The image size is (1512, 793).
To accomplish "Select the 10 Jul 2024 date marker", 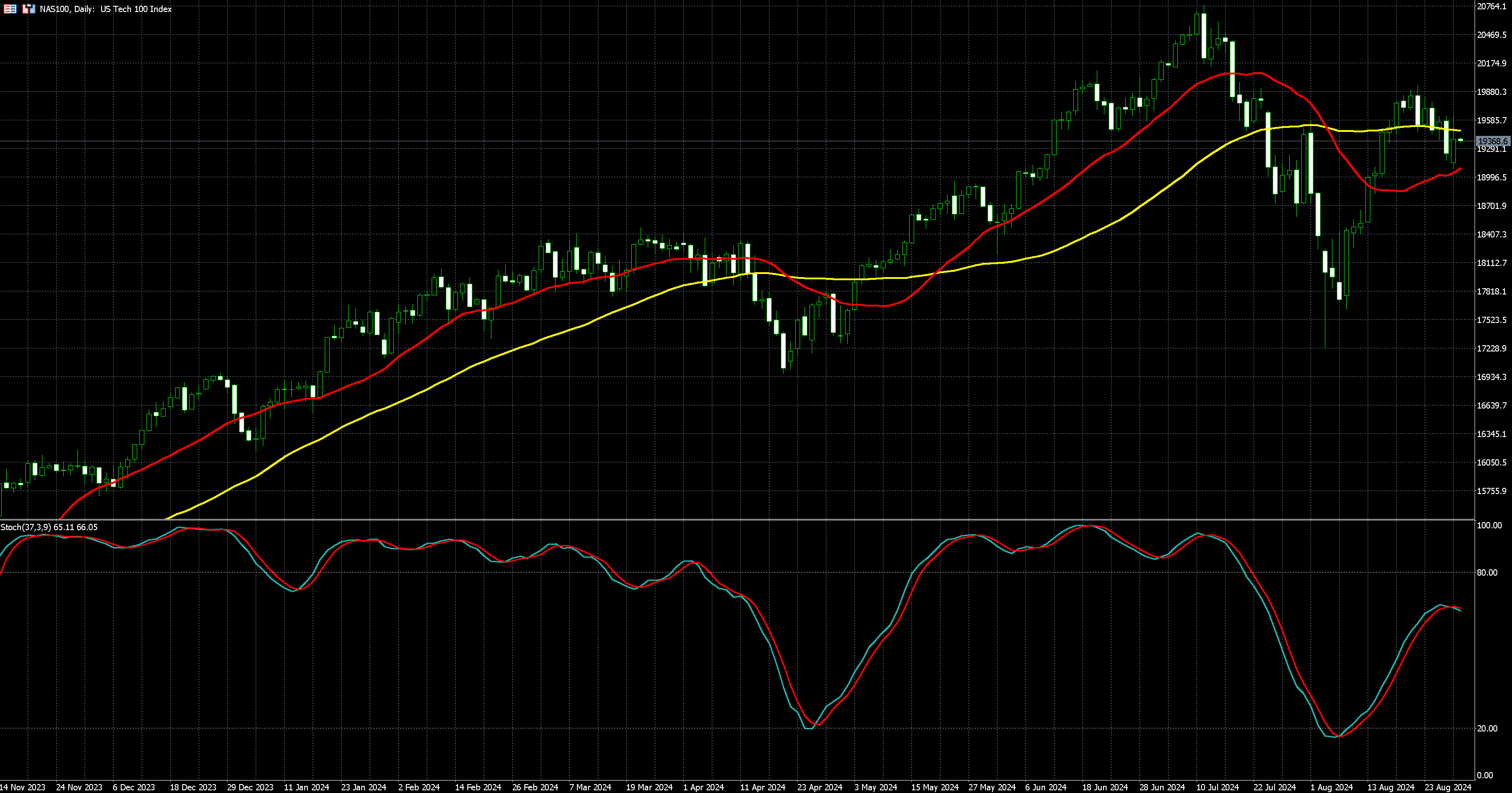I will [x=1218, y=787].
